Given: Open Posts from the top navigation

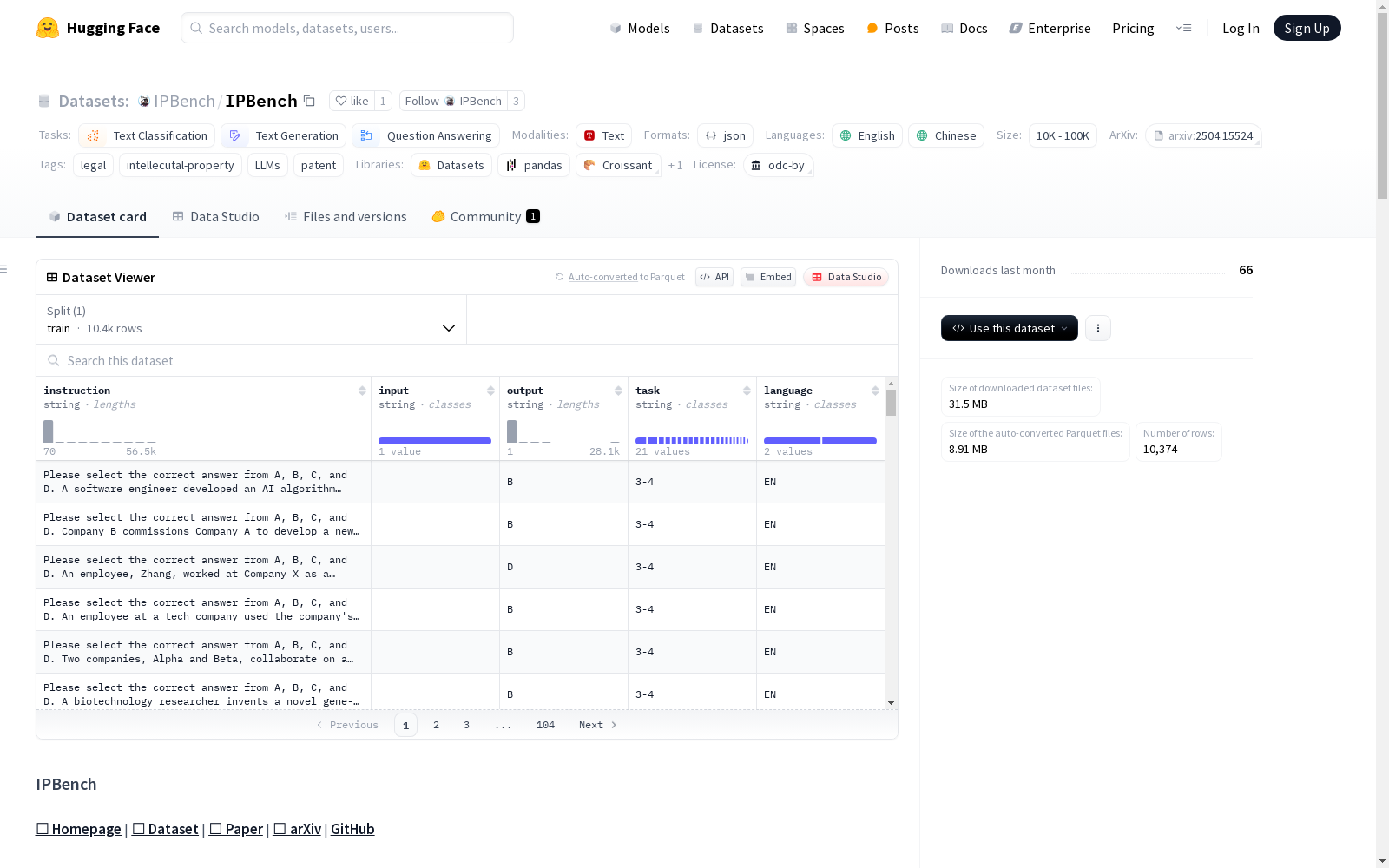Looking at the screenshot, I should tap(892, 28).
